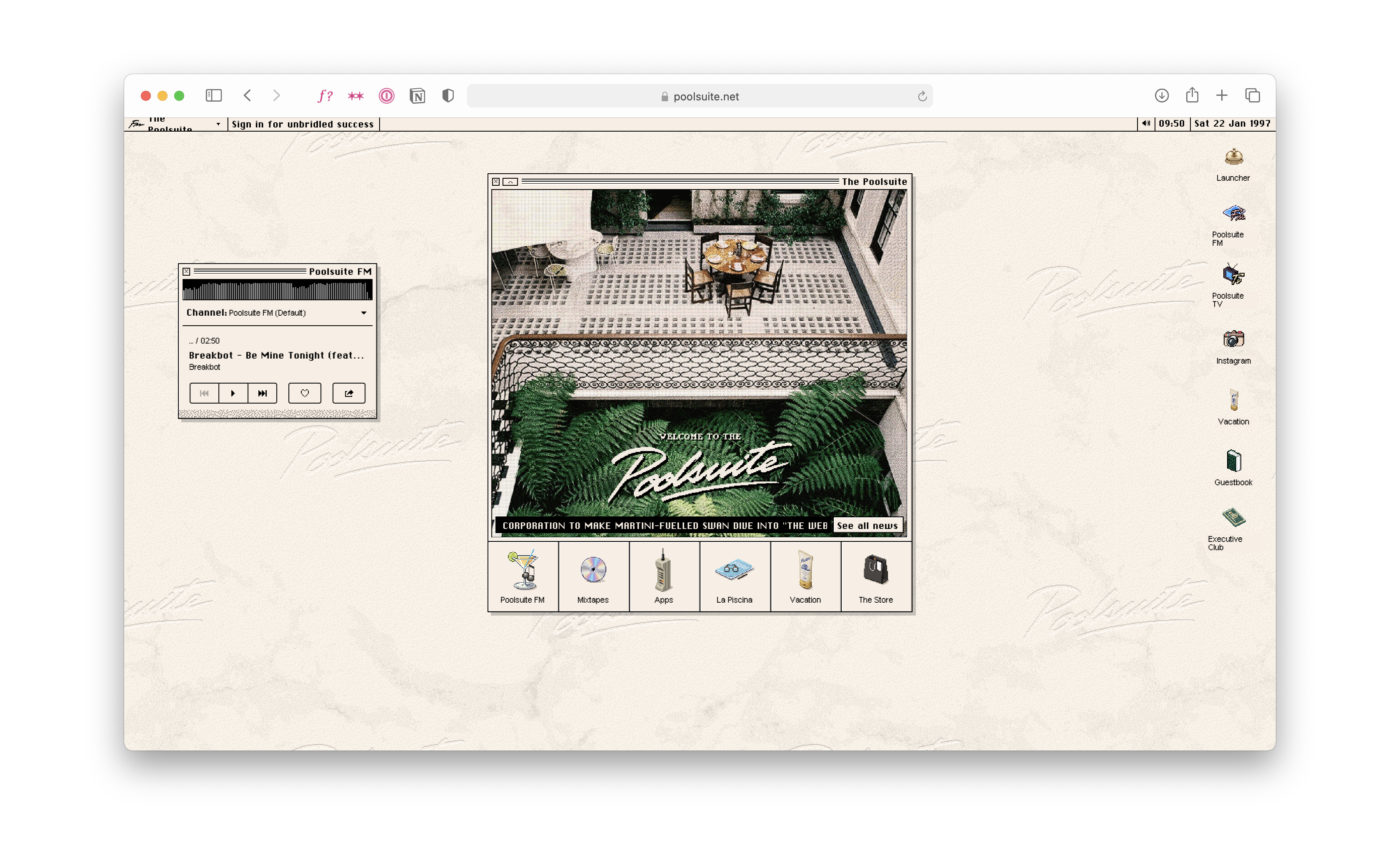Toggle the Safari sidebar button
The height and width of the screenshot is (853, 1400).
[x=214, y=95]
